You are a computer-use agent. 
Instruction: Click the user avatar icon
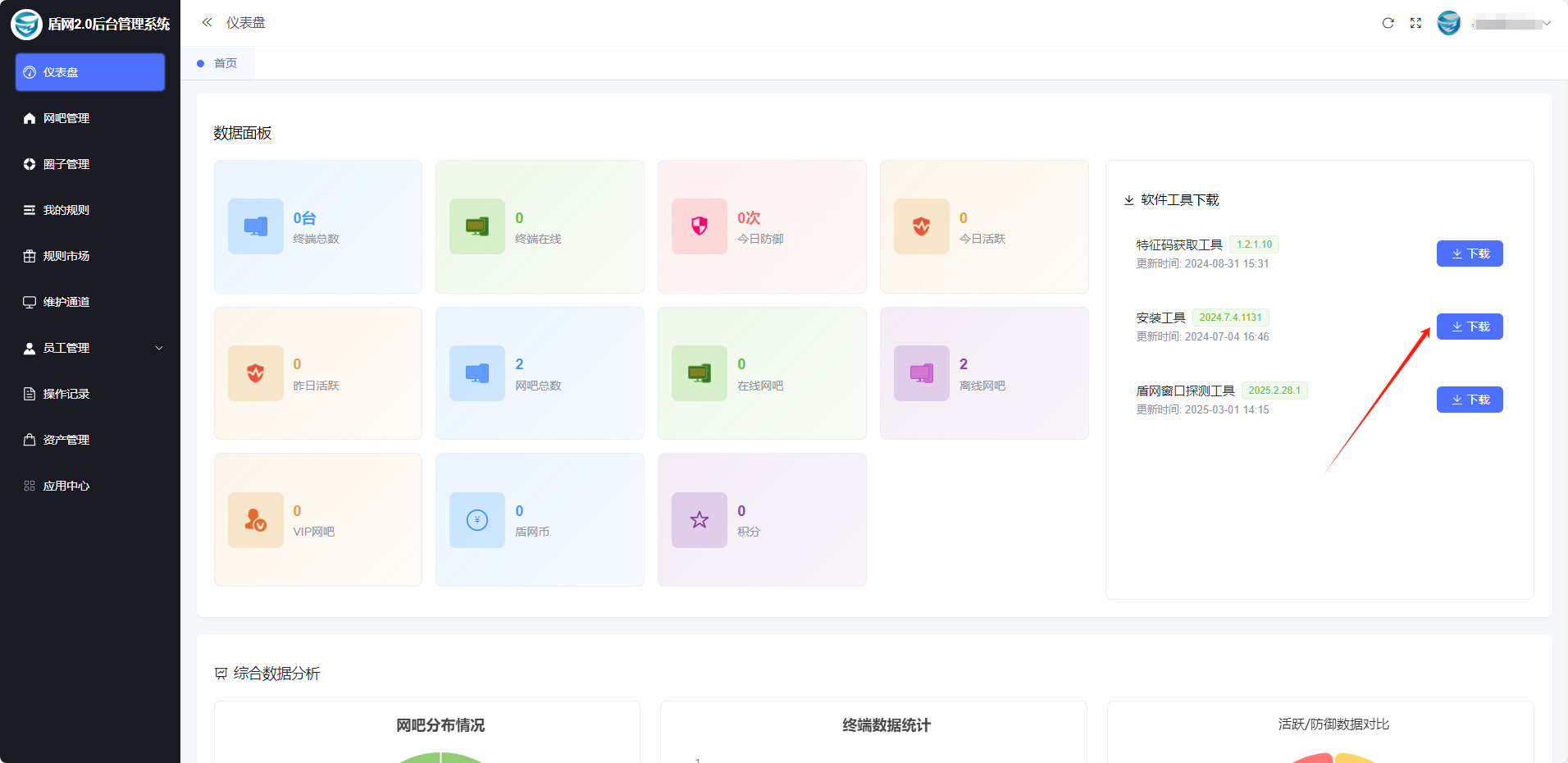pos(1449,23)
